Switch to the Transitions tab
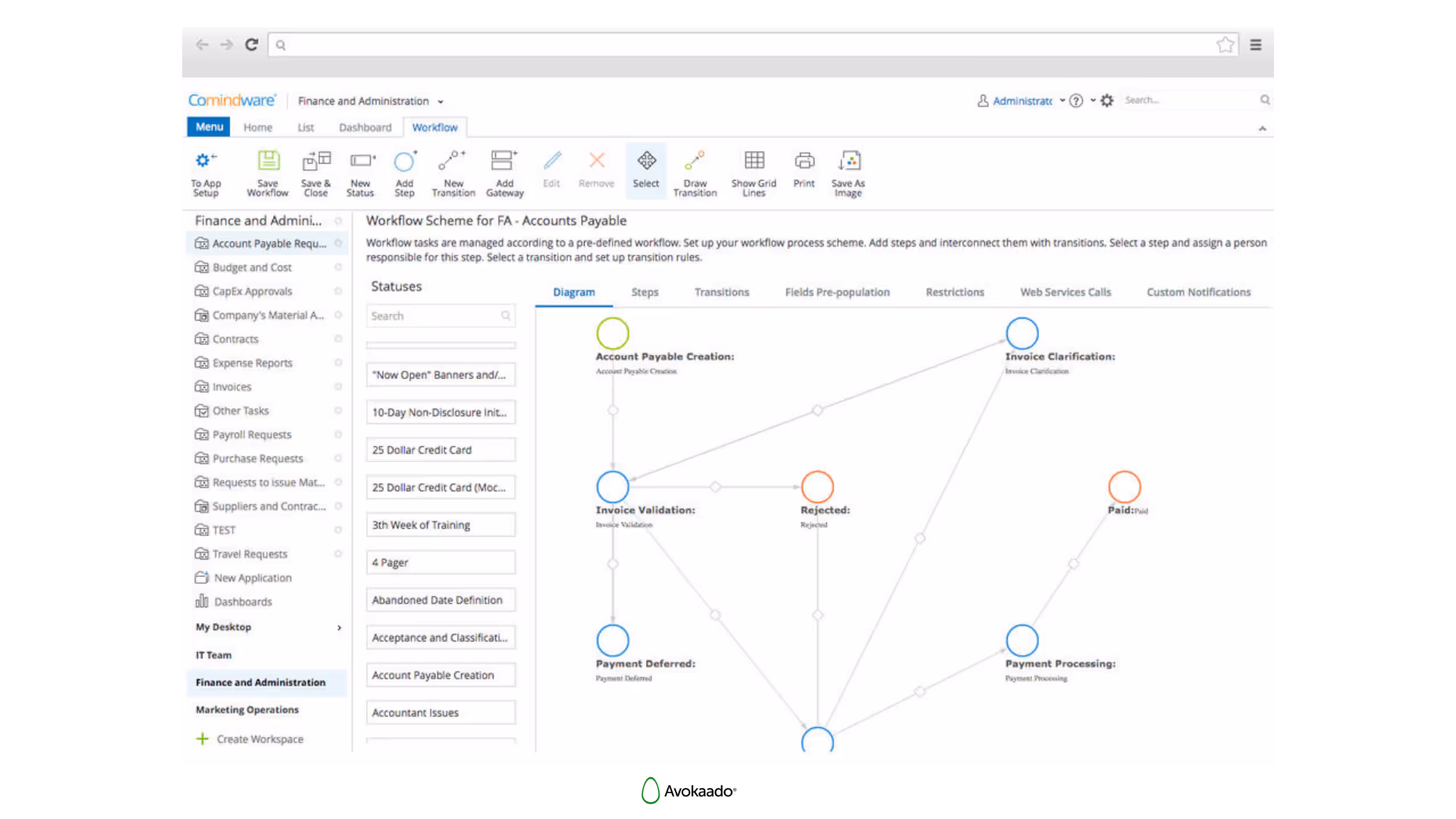Image resolution: width=1456 pixels, height=819 pixels. click(721, 292)
